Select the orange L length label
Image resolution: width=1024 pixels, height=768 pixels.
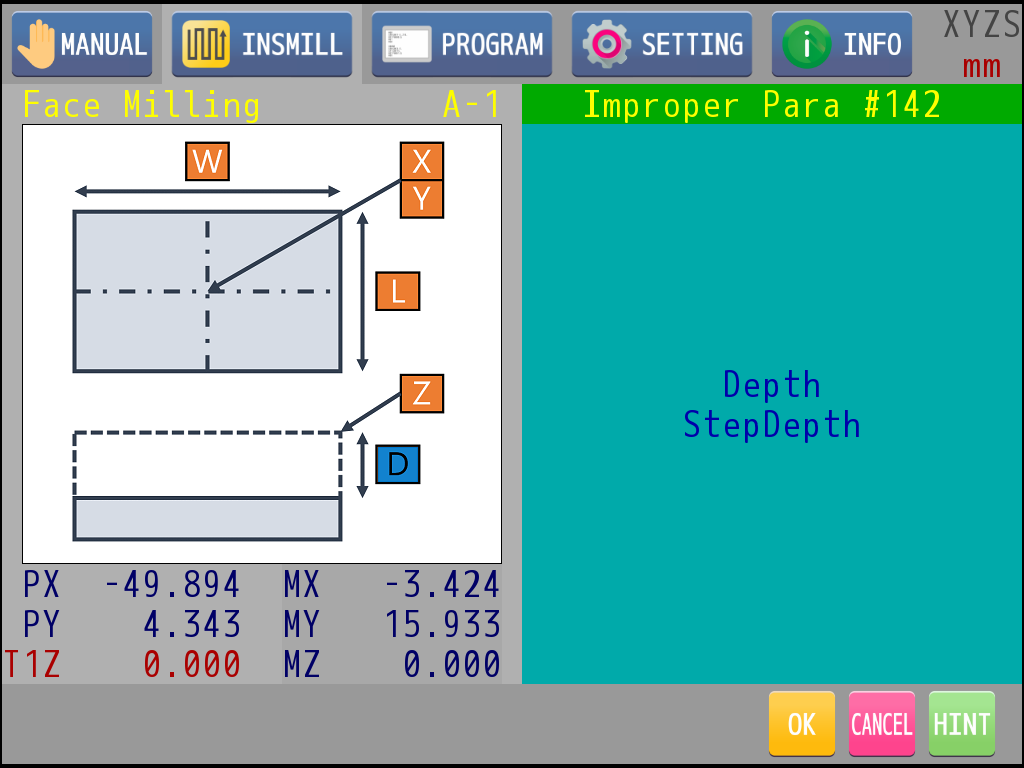397,291
